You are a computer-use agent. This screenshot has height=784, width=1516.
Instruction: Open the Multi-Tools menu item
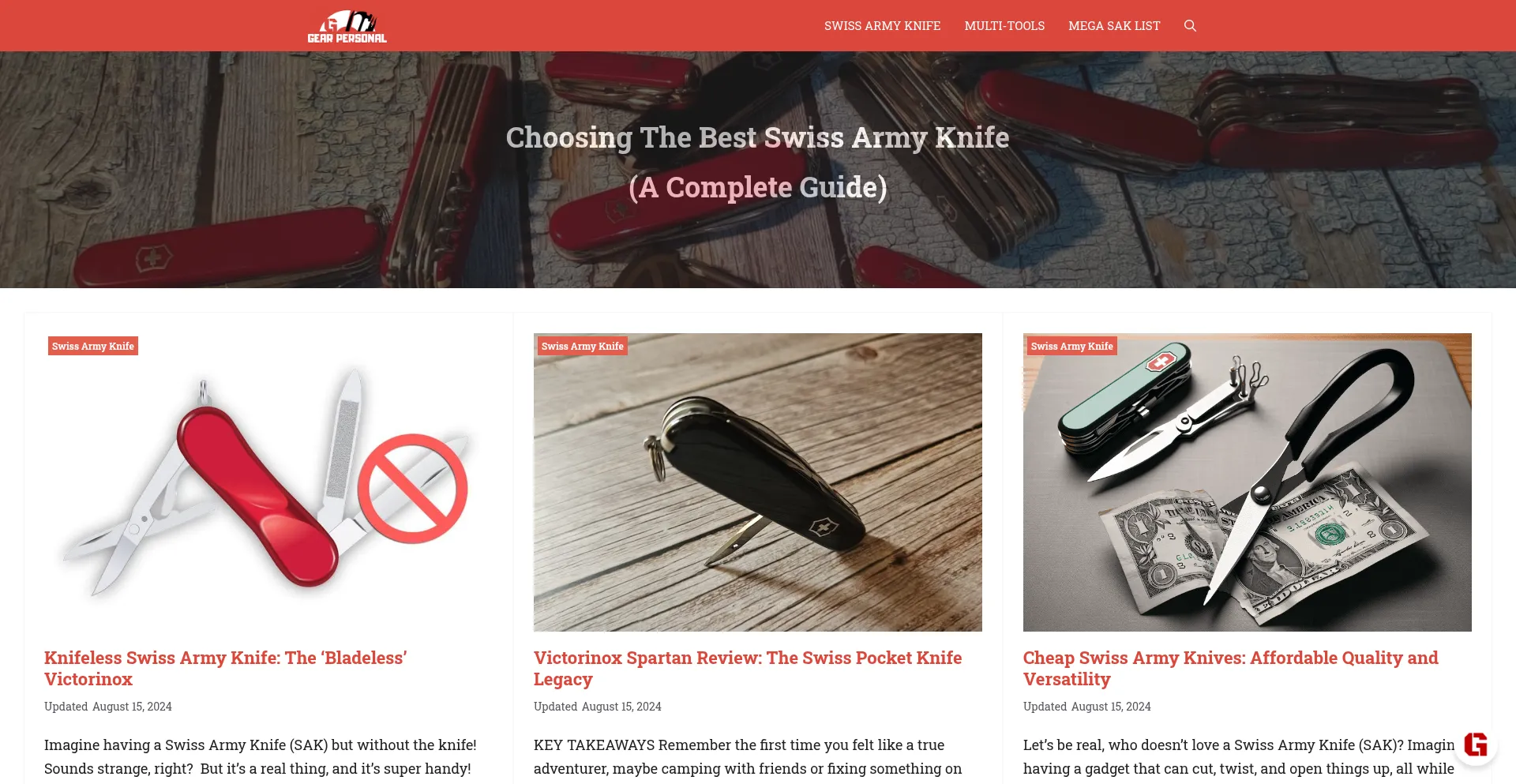[1004, 26]
